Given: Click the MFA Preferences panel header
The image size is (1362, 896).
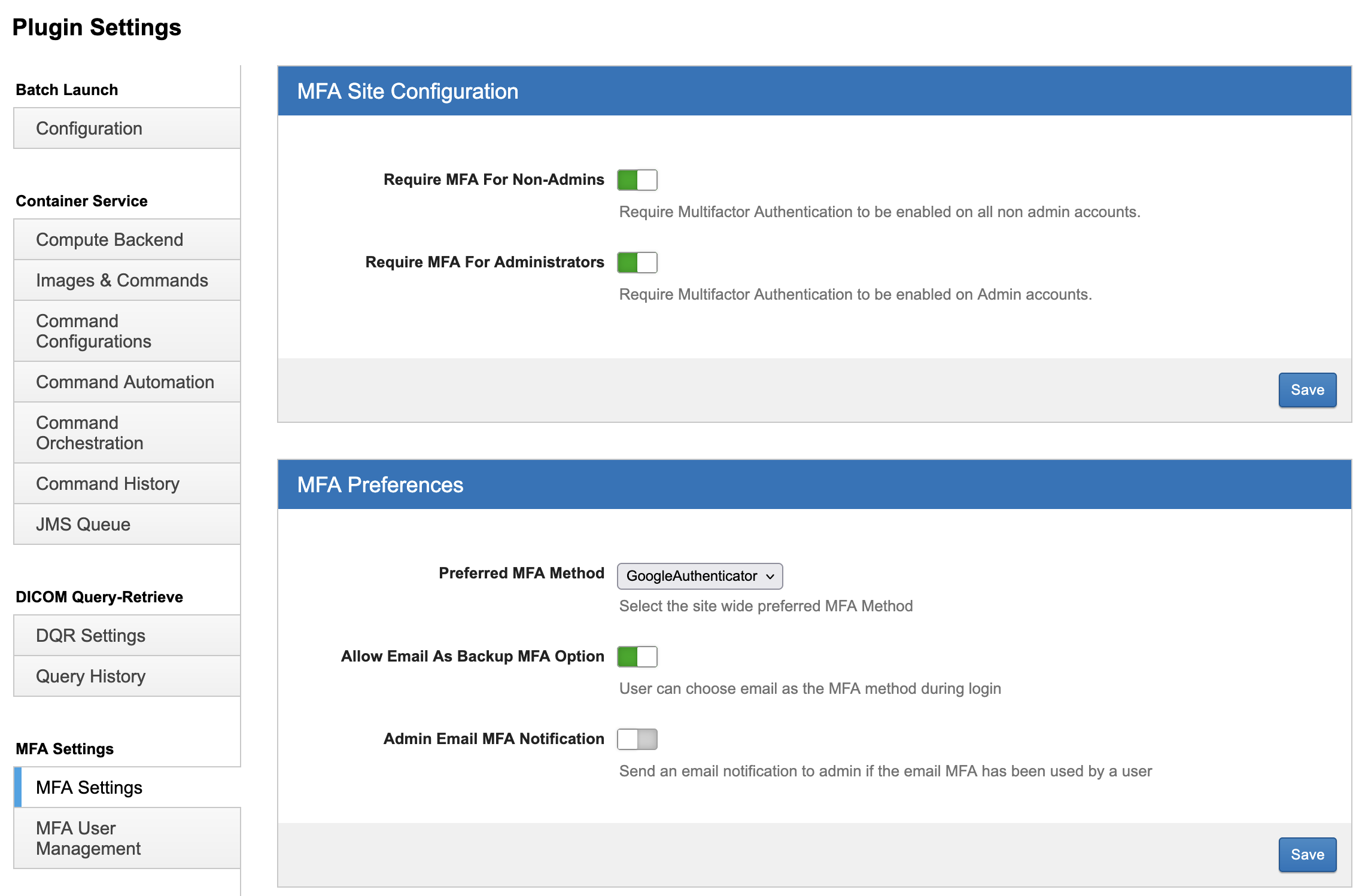Looking at the screenshot, I should [x=814, y=485].
